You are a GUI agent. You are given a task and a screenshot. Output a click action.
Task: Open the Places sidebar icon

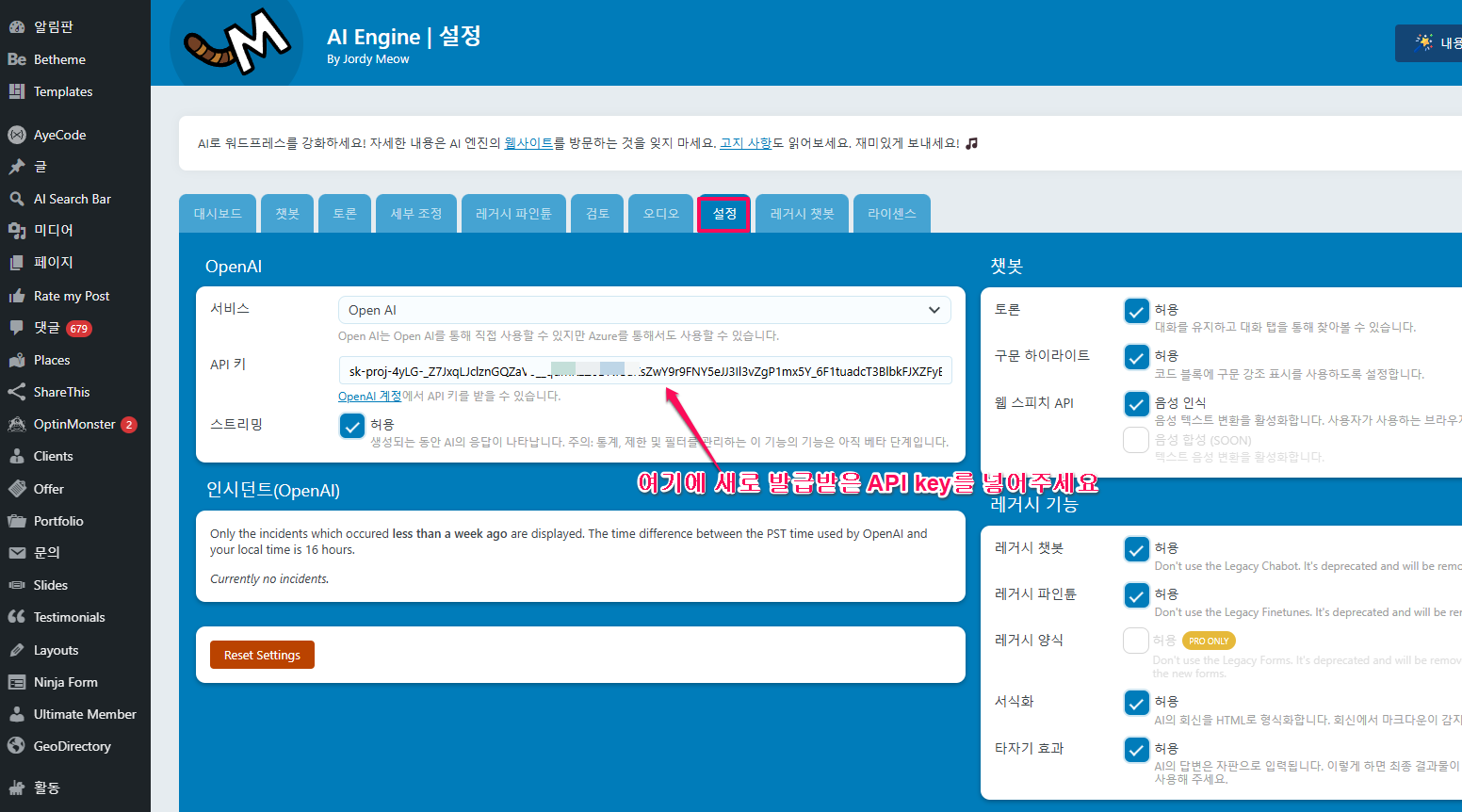(17, 360)
